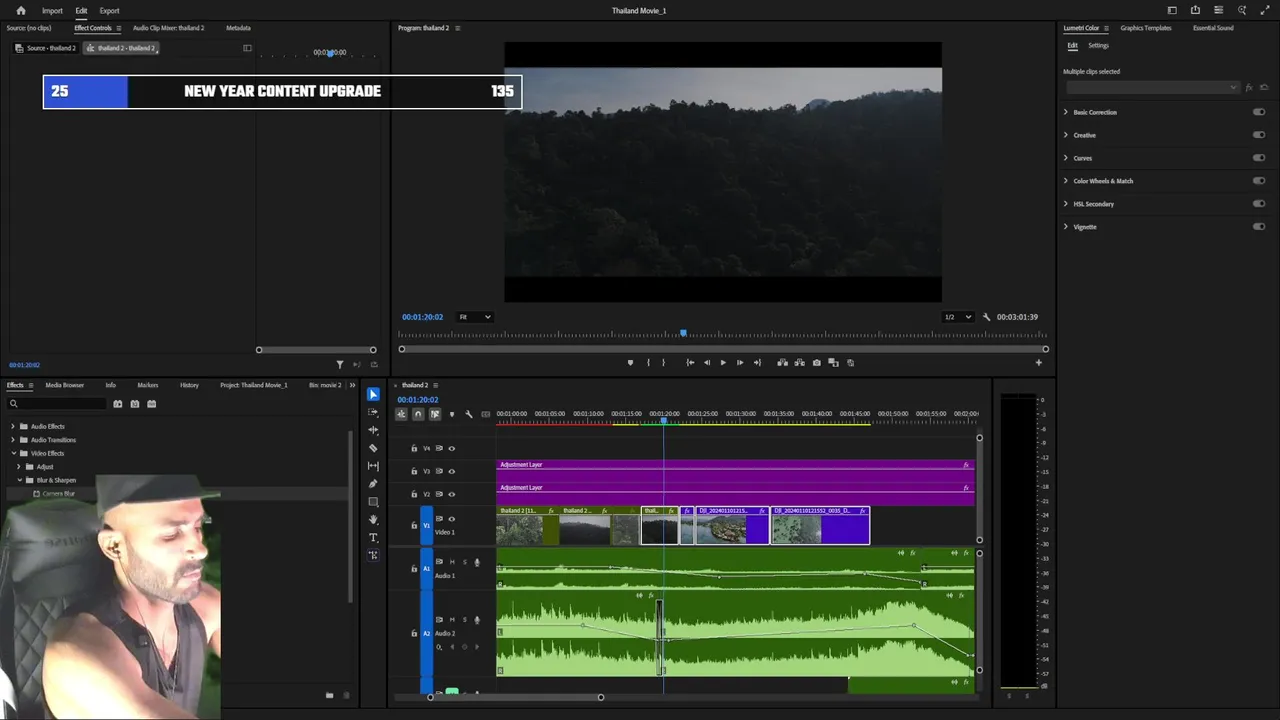1280x720 pixels.
Task: Click the Lift button
Action: pos(782,363)
